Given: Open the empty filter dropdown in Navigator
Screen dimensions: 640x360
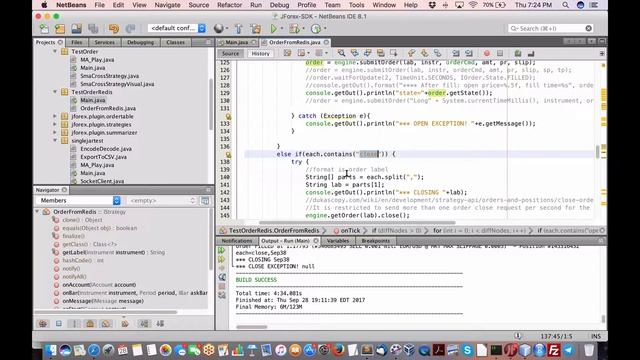Looking at the screenshot, I should pyautogui.click(x=162, y=200).
